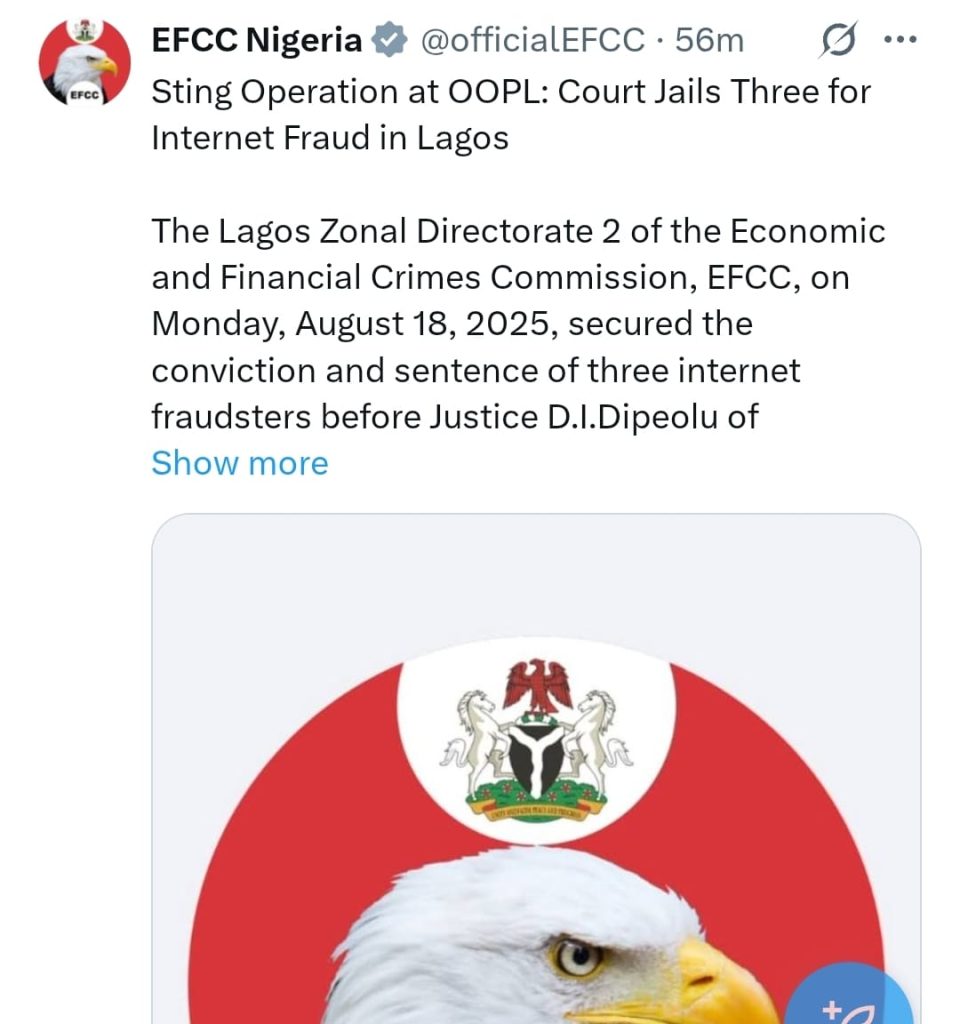The image size is (960, 1024).
Task: Open the attached EFCC logo image
Action: coord(536,769)
